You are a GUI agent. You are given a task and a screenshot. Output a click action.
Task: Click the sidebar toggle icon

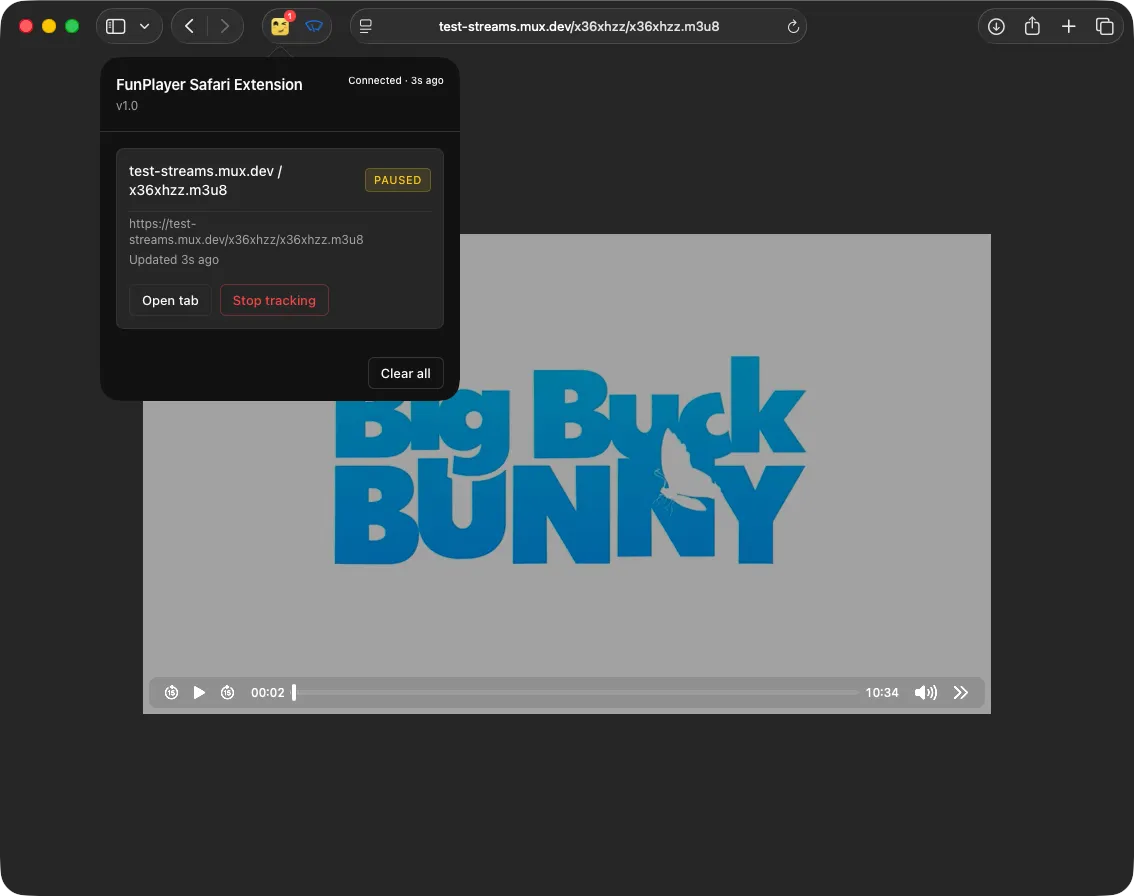tap(115, 26)
